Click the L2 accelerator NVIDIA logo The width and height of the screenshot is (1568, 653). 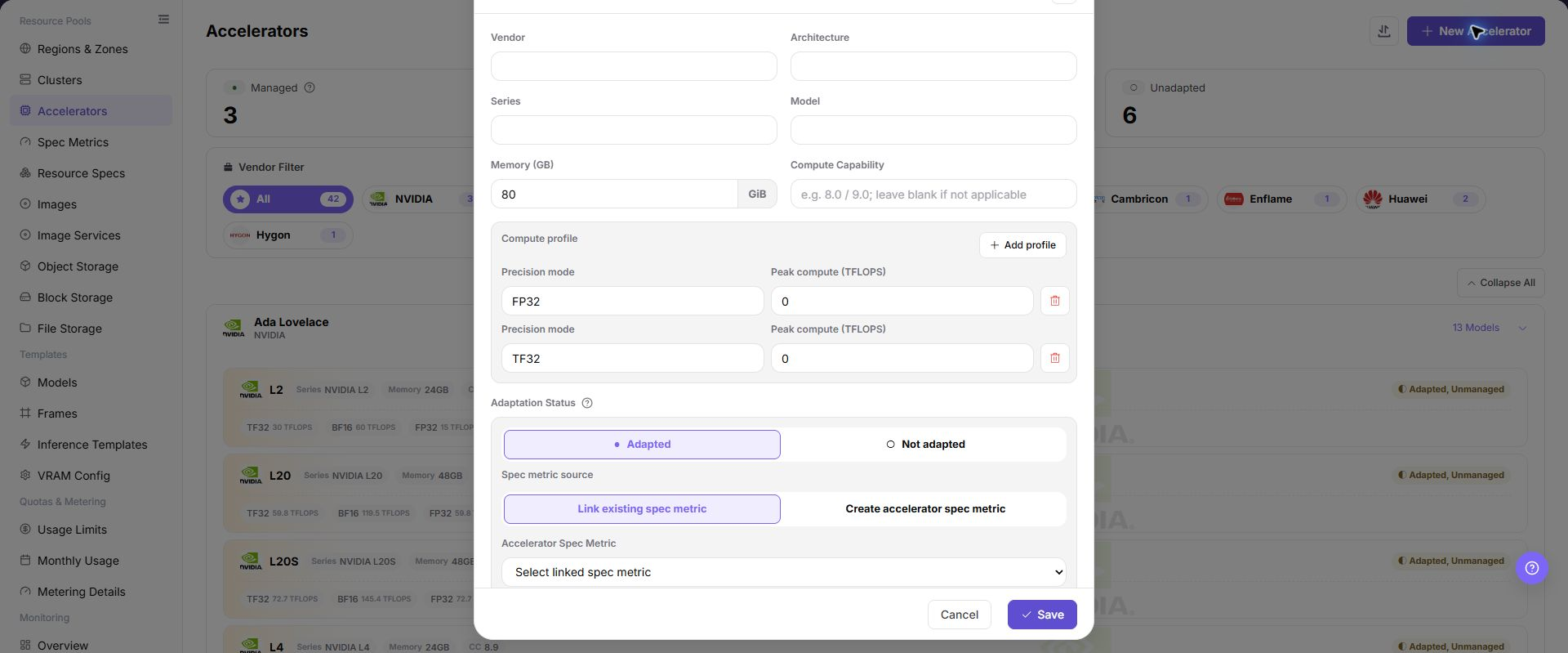coord(251,389)
